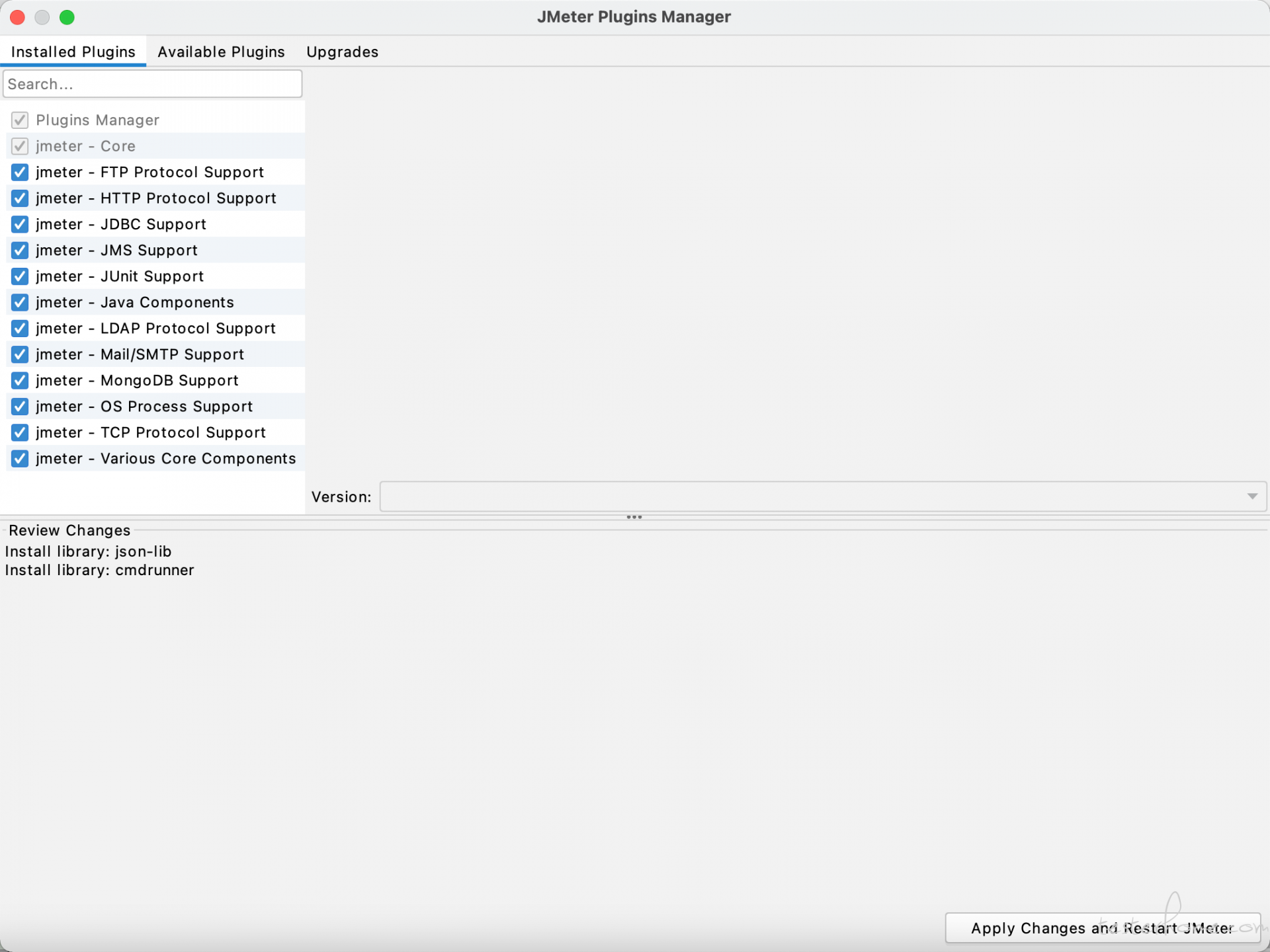Uncheck jmeter - Various Core Components checkbox
This screenshot has width=1270, height=952.
tap(20, 459)
